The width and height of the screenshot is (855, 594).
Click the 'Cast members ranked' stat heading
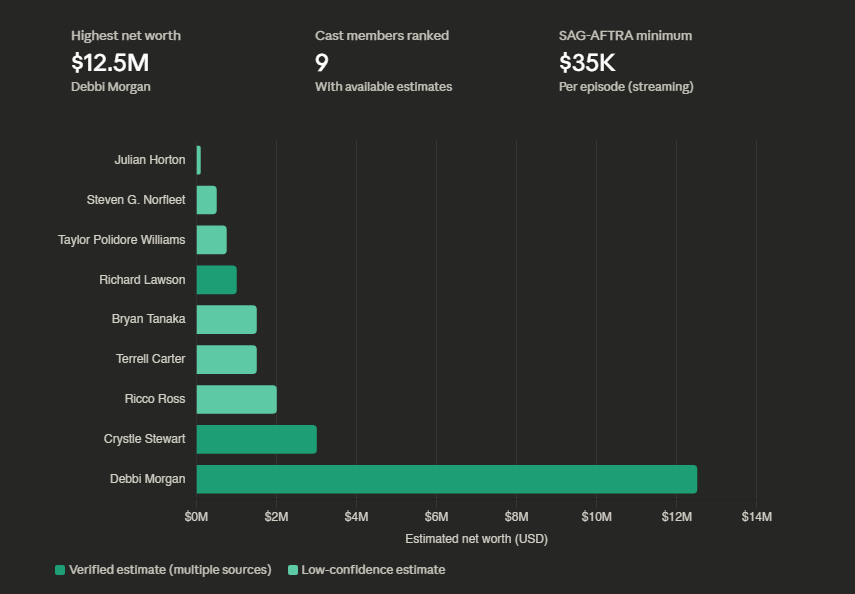[x=382, y=36]
